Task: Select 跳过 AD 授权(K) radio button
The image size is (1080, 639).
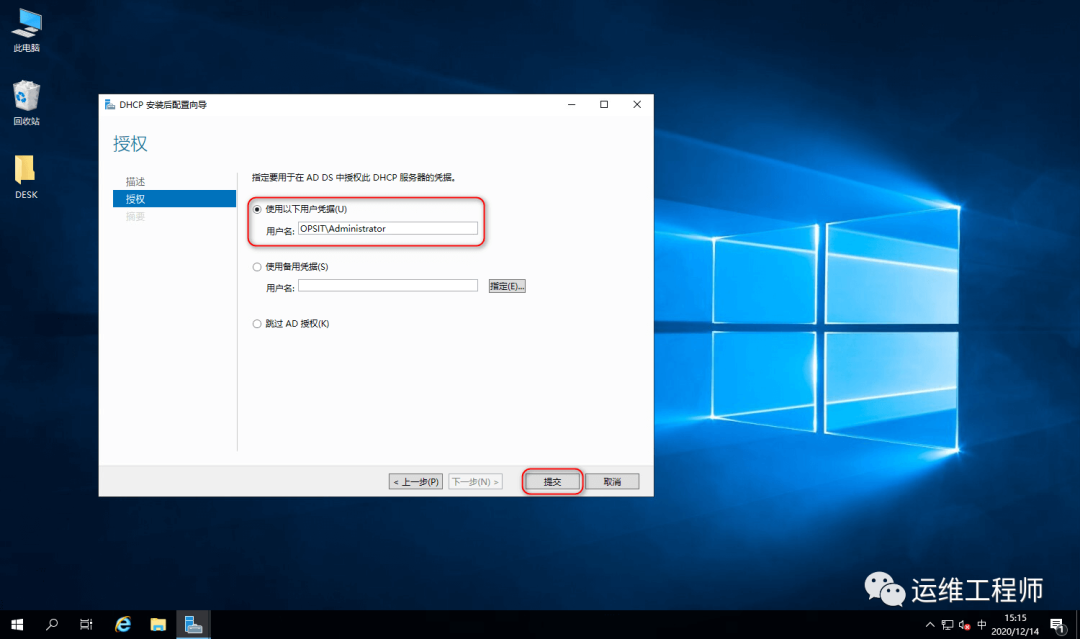Action: 257,324
